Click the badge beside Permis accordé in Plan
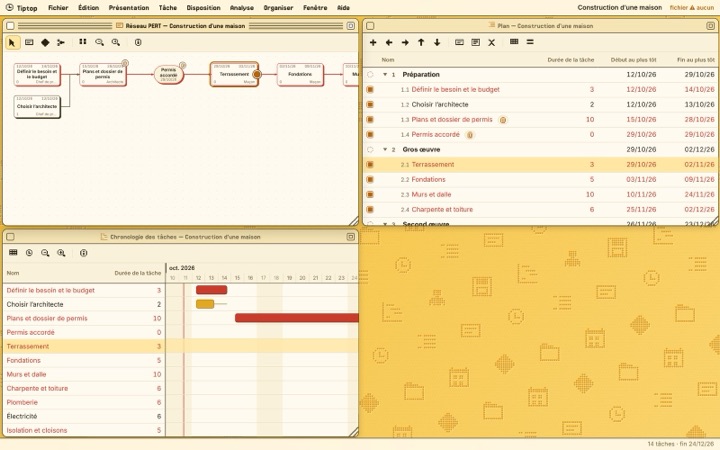Screen dimensions: 720x450 click(470, 135)
